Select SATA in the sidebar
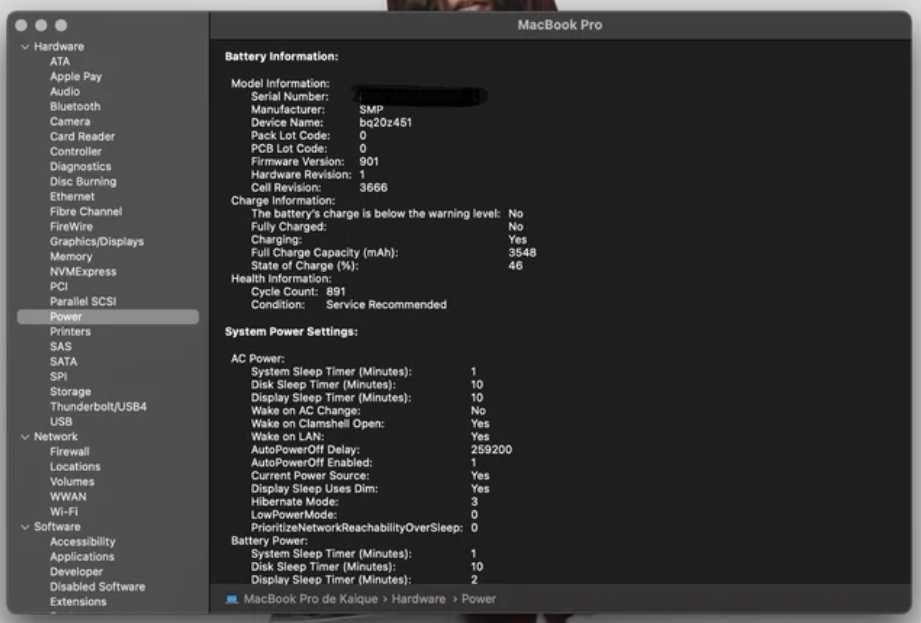 63,362
